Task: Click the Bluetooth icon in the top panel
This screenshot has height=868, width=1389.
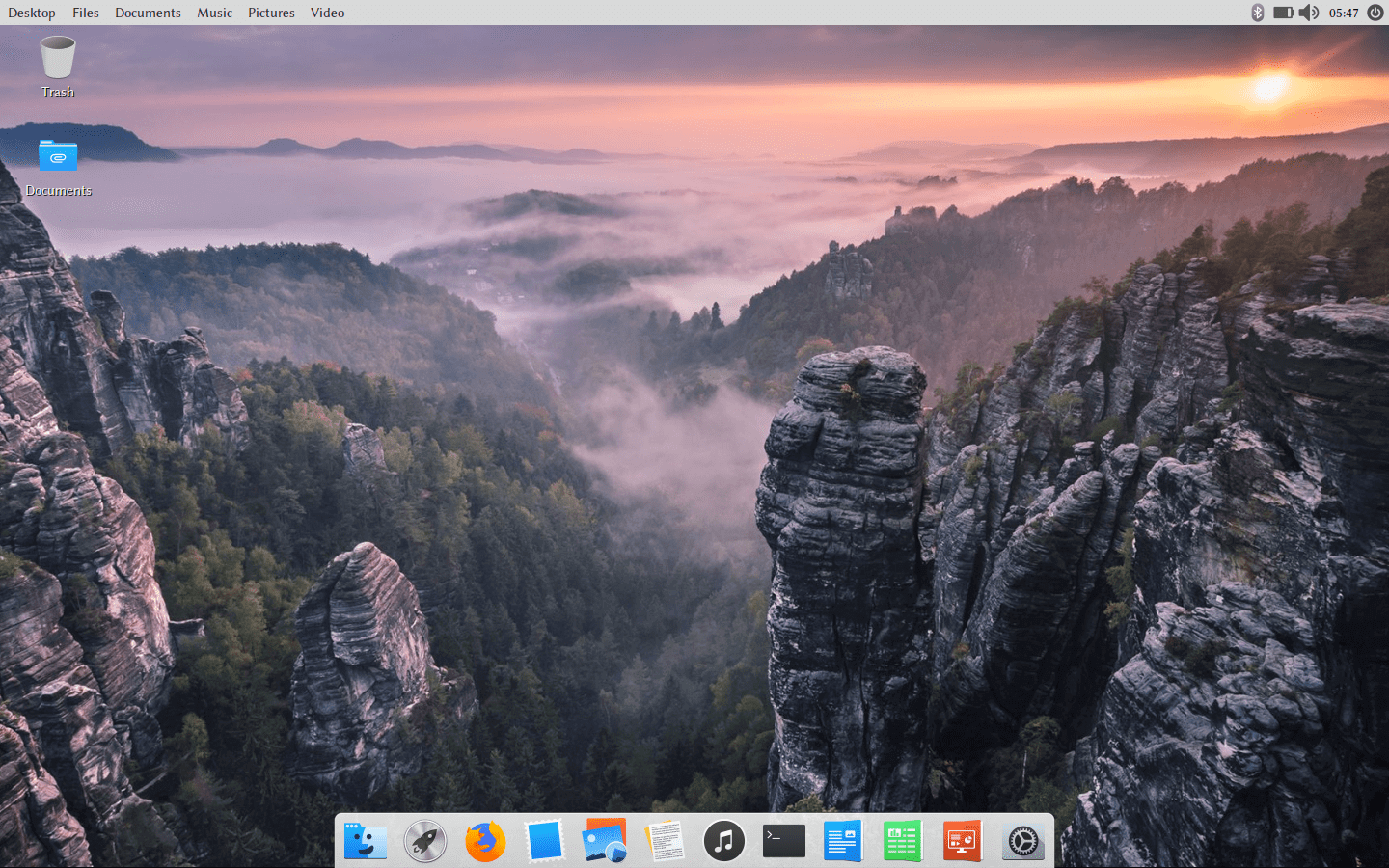Action: point(1257,13)
